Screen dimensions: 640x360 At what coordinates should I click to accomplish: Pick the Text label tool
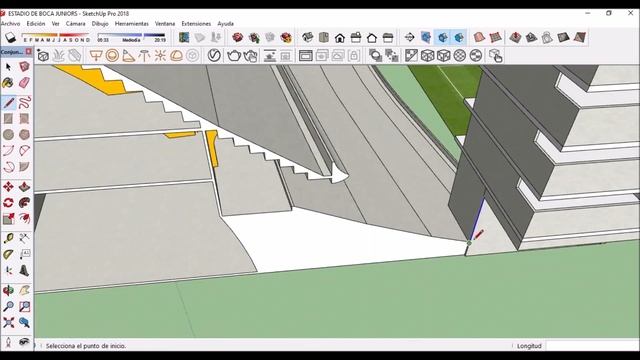click(24, 255)
